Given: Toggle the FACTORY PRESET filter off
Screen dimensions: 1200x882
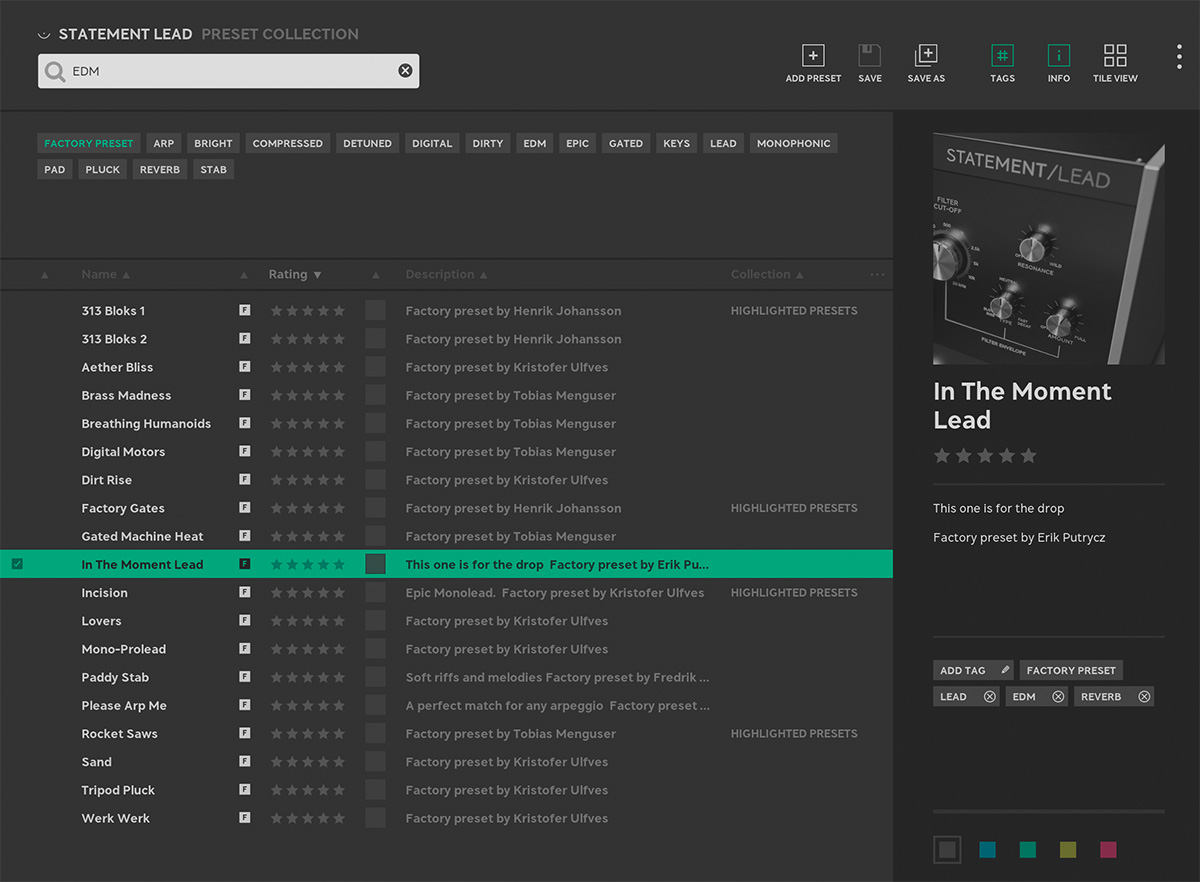Looking at the screenshot, I should 88,143.
